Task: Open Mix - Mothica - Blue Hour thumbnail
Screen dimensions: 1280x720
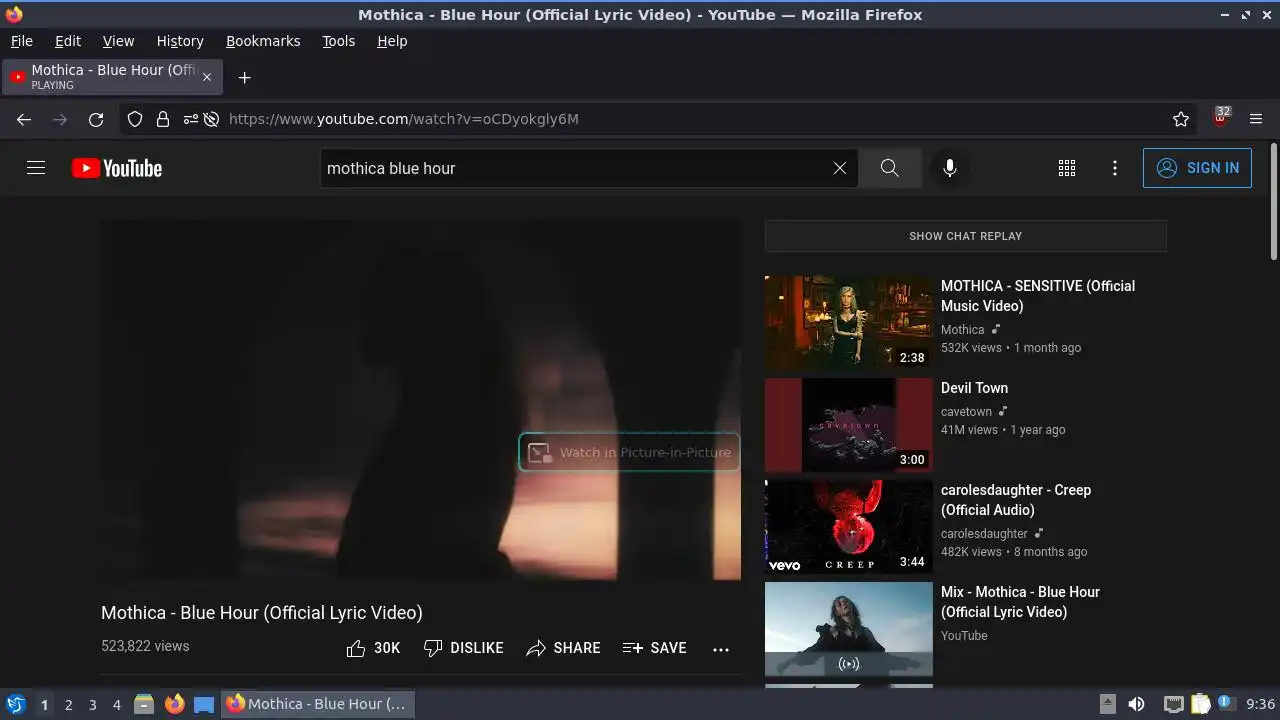Action: [x=849, y=629]
